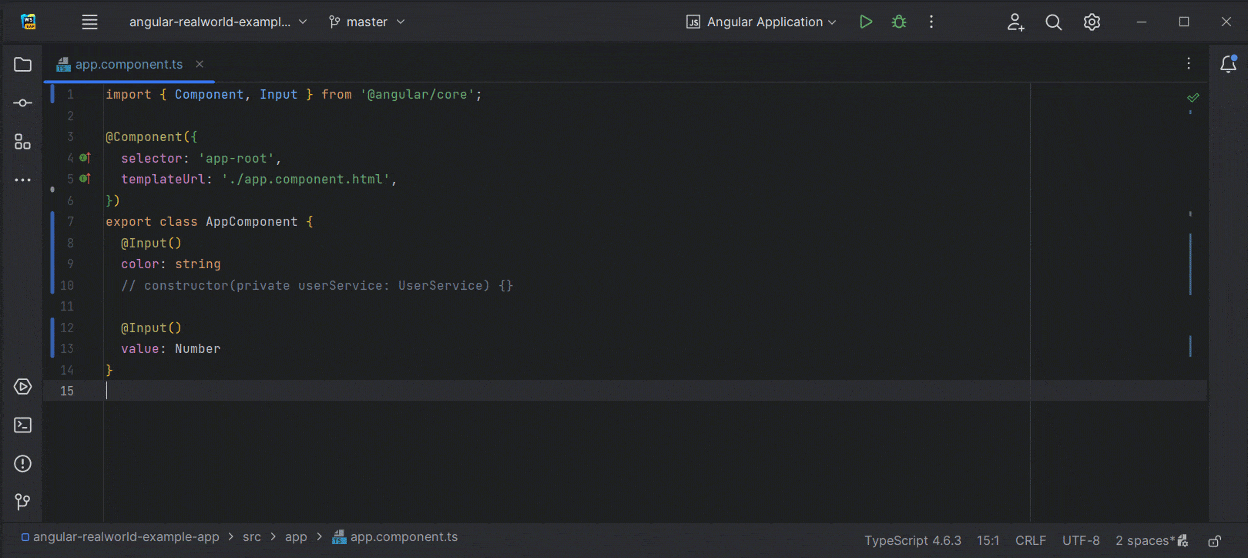The width and height of the screenshot is (1248, 558).
Task: Open the Commit tool window
Action: pyautogui.click(x=22, y=103)
